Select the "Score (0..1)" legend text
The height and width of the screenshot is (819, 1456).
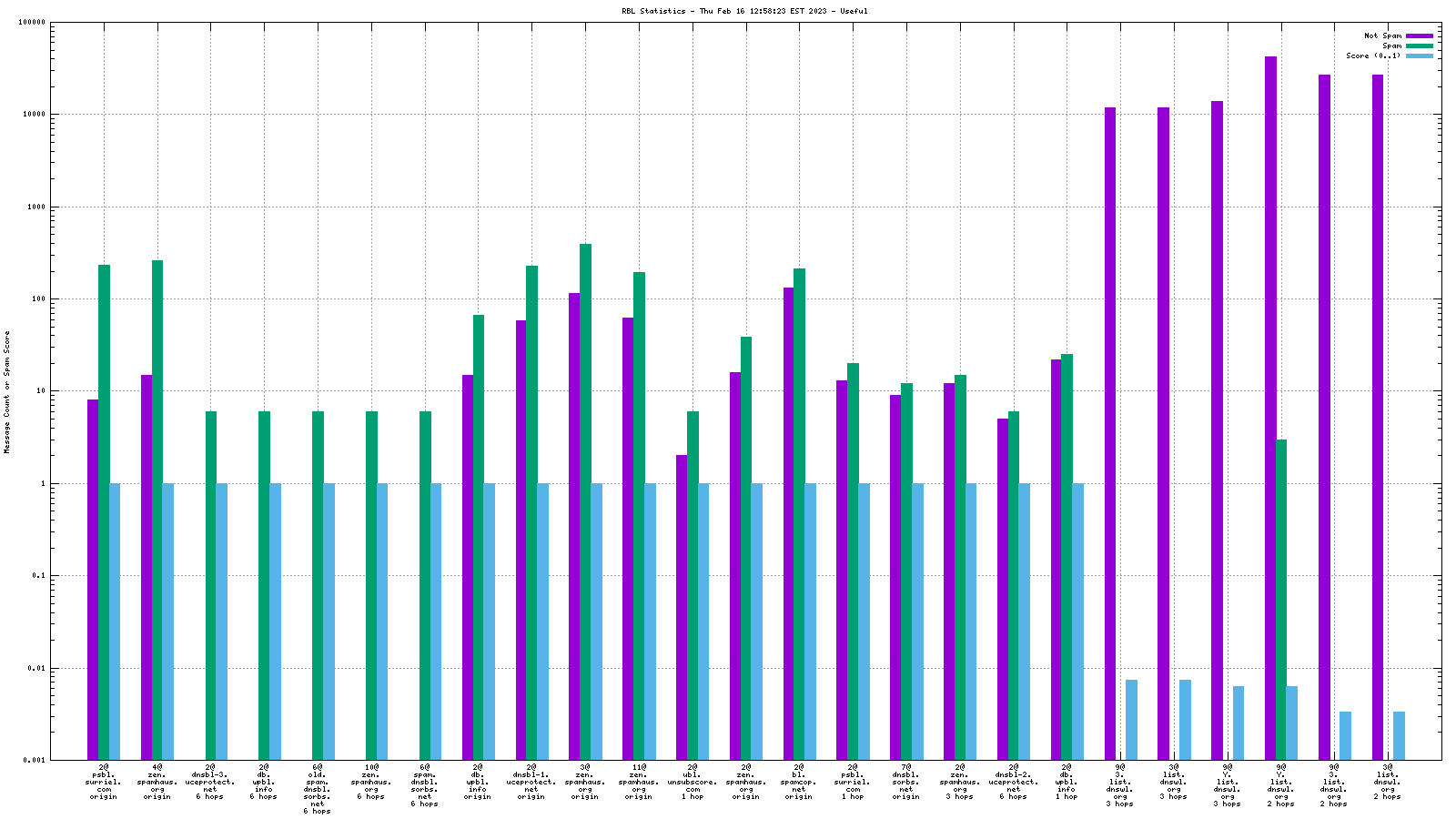[1373, 56]
